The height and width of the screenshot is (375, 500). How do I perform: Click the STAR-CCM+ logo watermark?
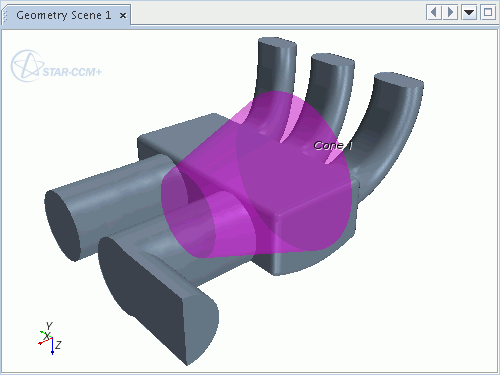(56, 67)
